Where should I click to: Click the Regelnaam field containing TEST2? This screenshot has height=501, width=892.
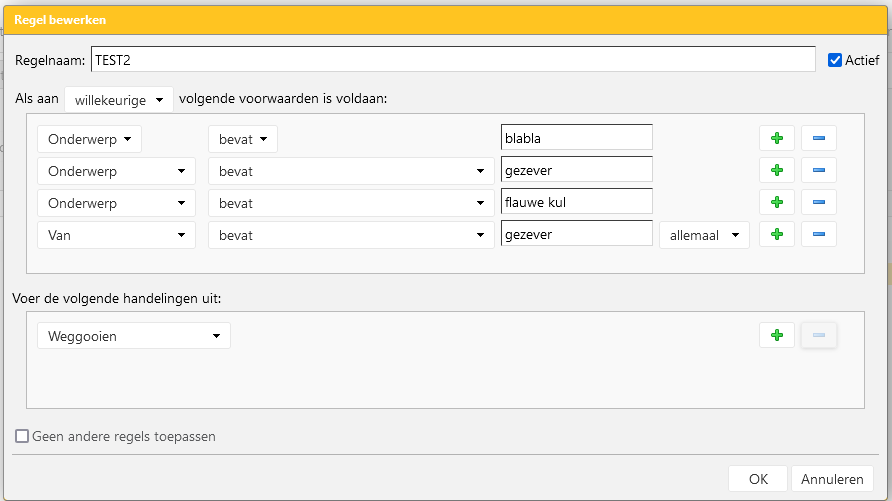click(x=452, y=60)
